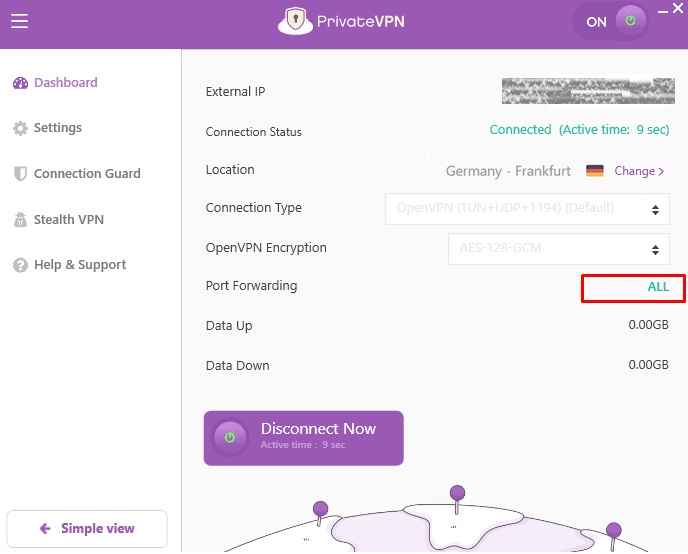Click the Connection Type label
The image size is (688, 554).
coord(254,207)
